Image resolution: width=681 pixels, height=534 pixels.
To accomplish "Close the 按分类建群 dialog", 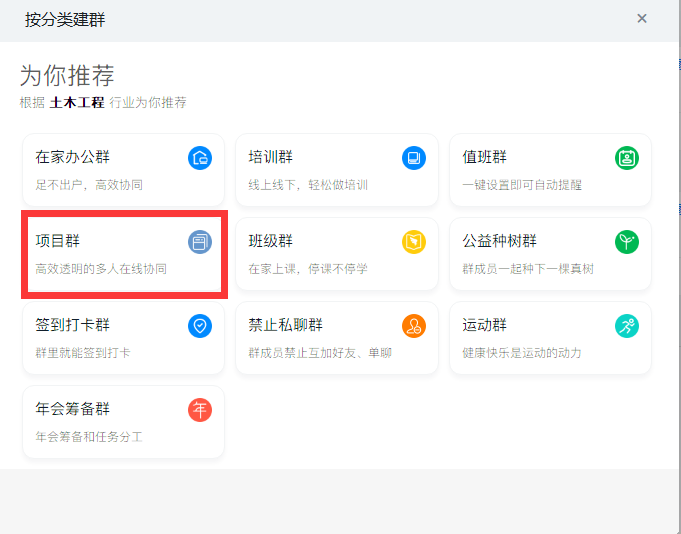I will coord(641,18).
